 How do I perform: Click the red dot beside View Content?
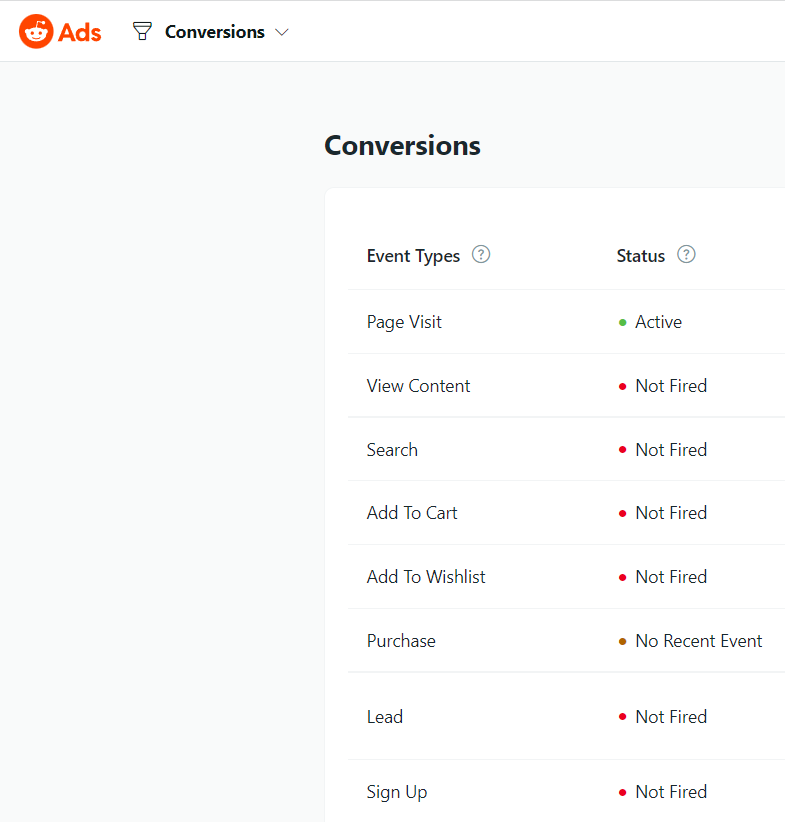(623, 386)
